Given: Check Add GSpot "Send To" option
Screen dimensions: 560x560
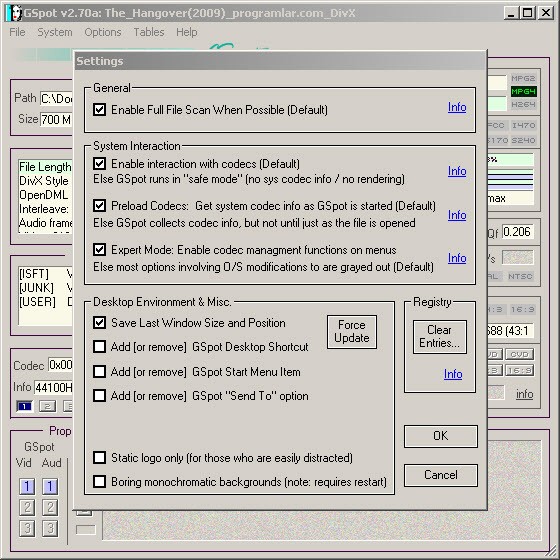Looking at the screenshot, I should [99, 396].
